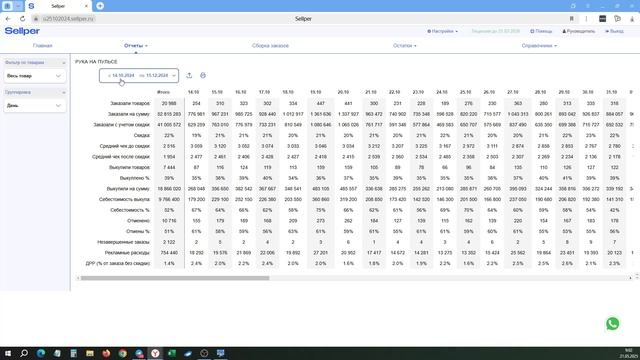Click the flag extension icon in browser toolbar

[617, 19]
